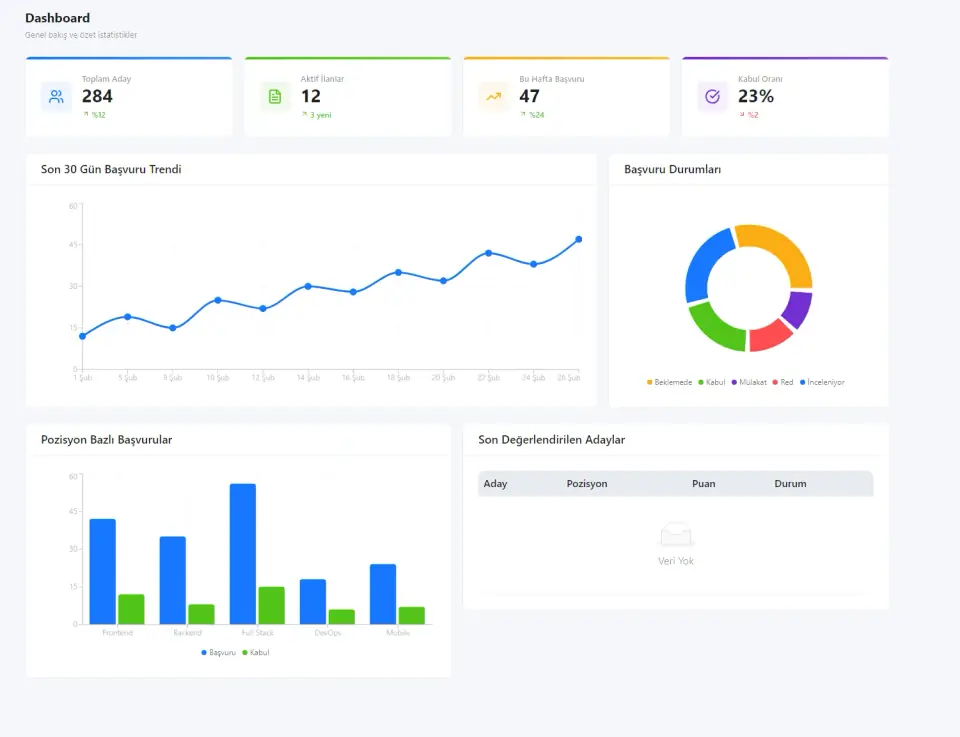Sort table by Puan column header
Screen dimensions: 960x737
tap(703, 484)
